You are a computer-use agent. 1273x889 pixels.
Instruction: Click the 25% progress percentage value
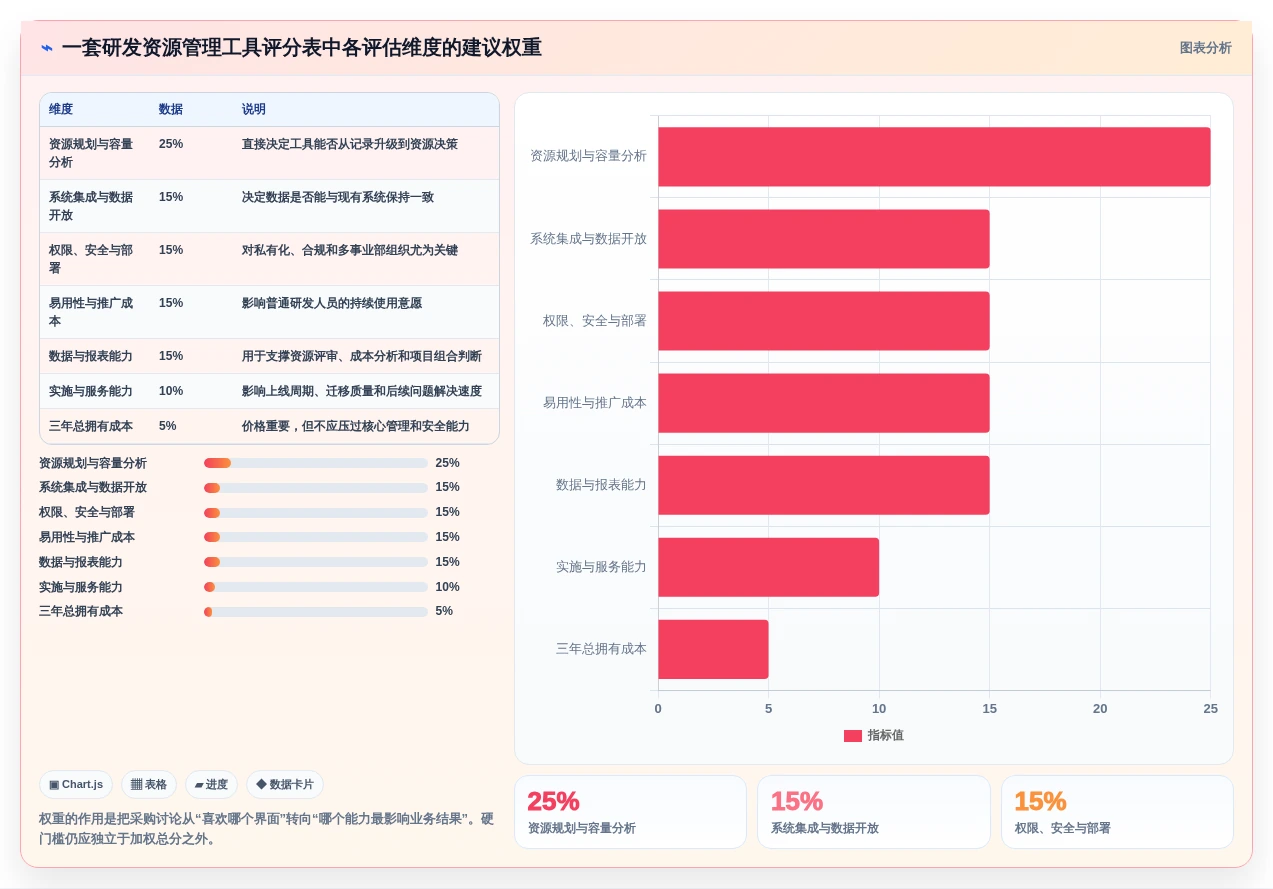(x=447, y=463)
